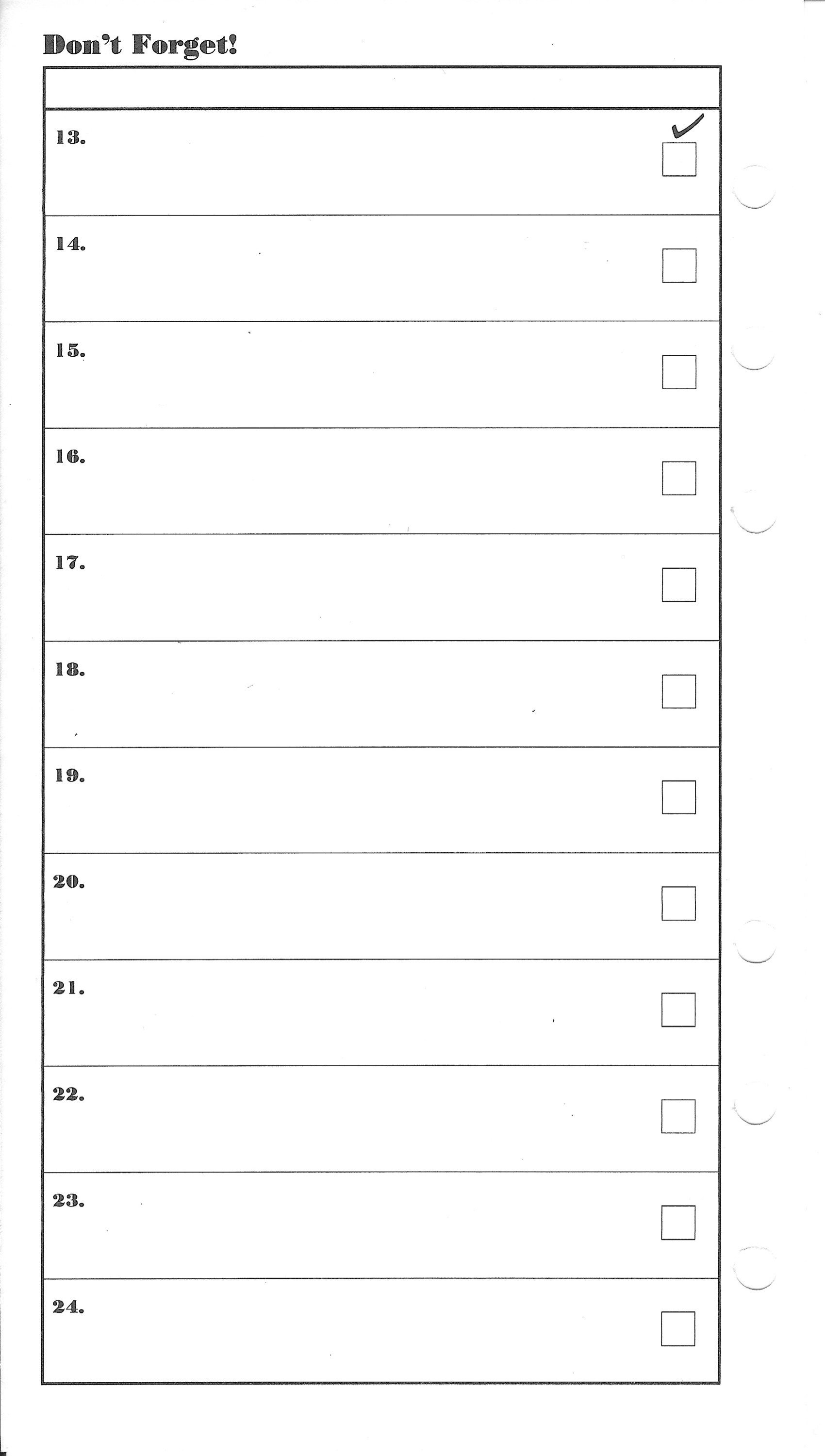Toggle the checkbox beside item 16
Viewport: 825px width, 1456px height.
679,478
